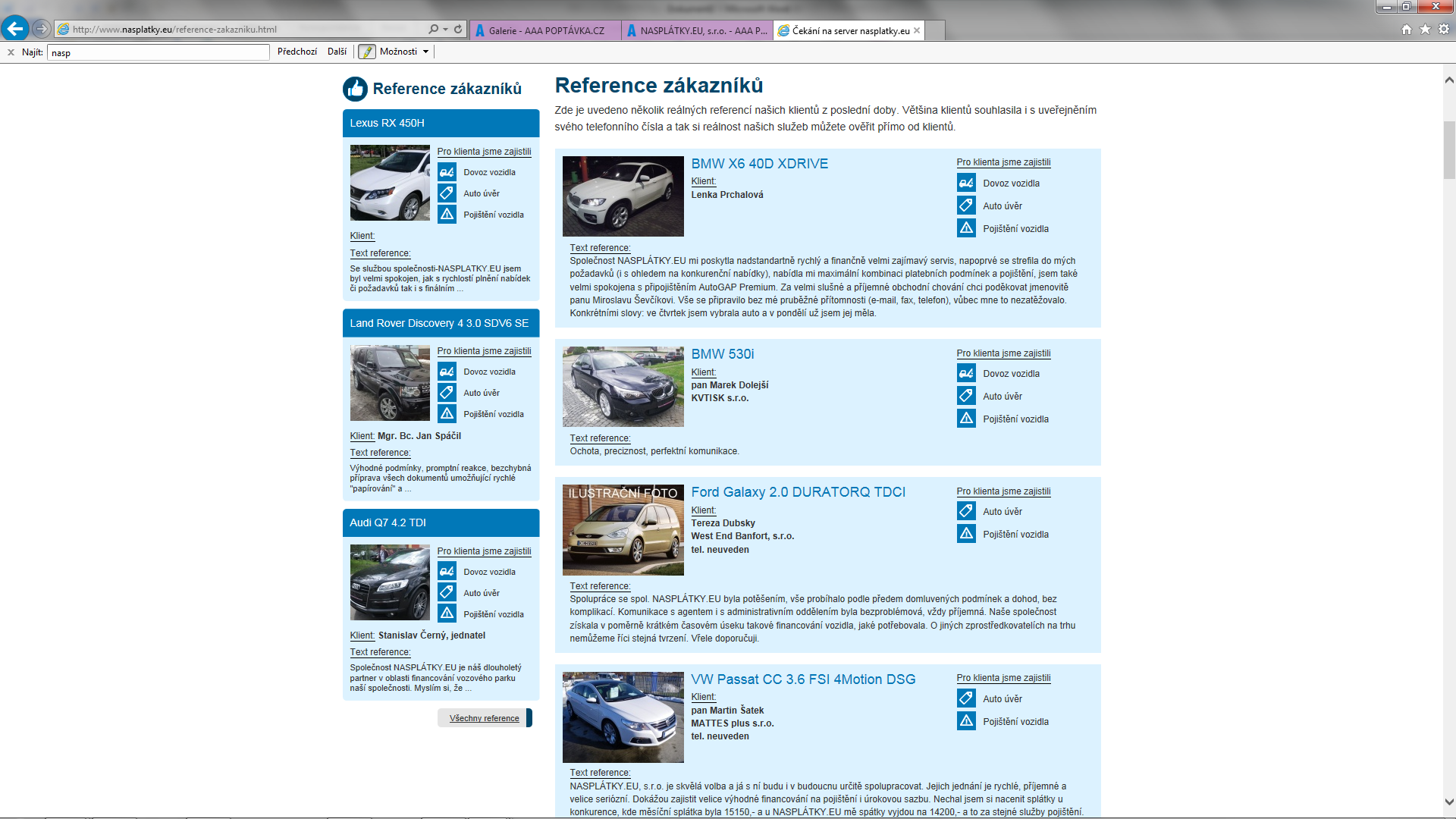Click Auto úvěr icon in BMW 530i row

click(966, 396)
